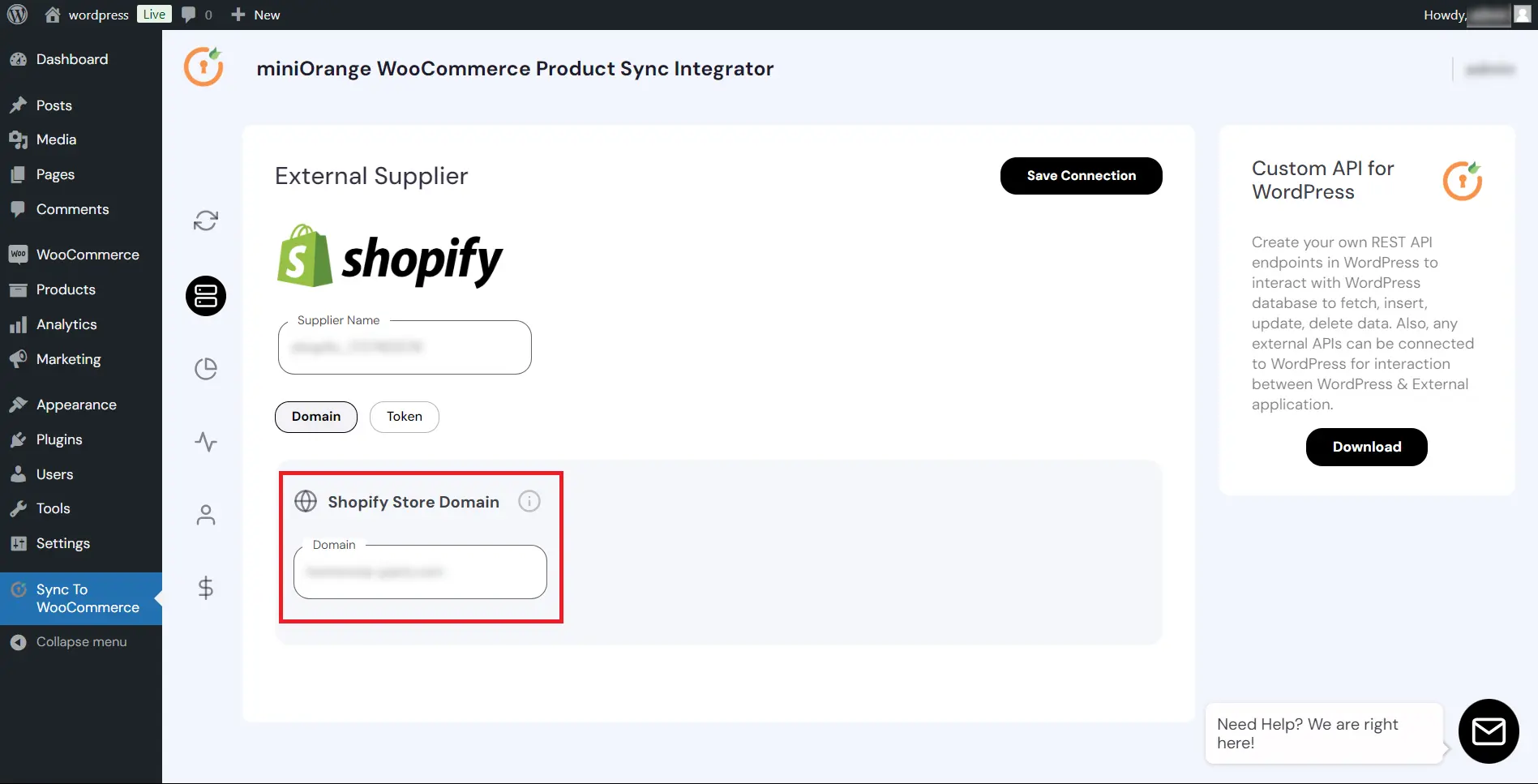Open Tools menu item
This screenshot has width=1538, height=784.
click(81, 508)
